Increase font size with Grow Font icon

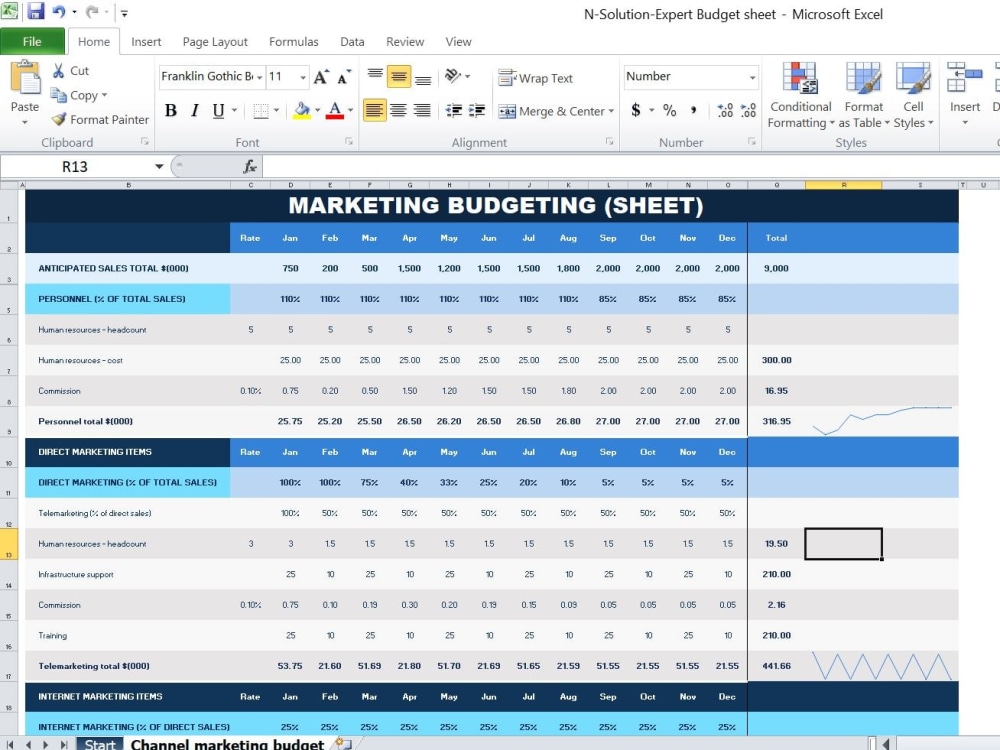(x=321, y=77)
